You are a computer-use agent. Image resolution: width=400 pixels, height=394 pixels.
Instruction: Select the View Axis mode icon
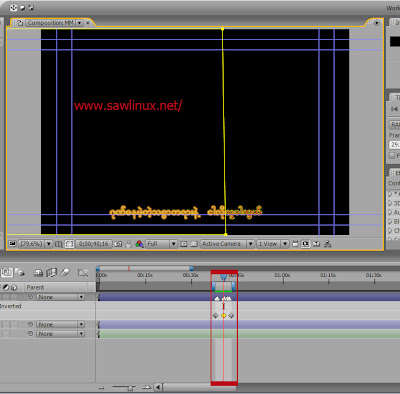tap(31, 7)
